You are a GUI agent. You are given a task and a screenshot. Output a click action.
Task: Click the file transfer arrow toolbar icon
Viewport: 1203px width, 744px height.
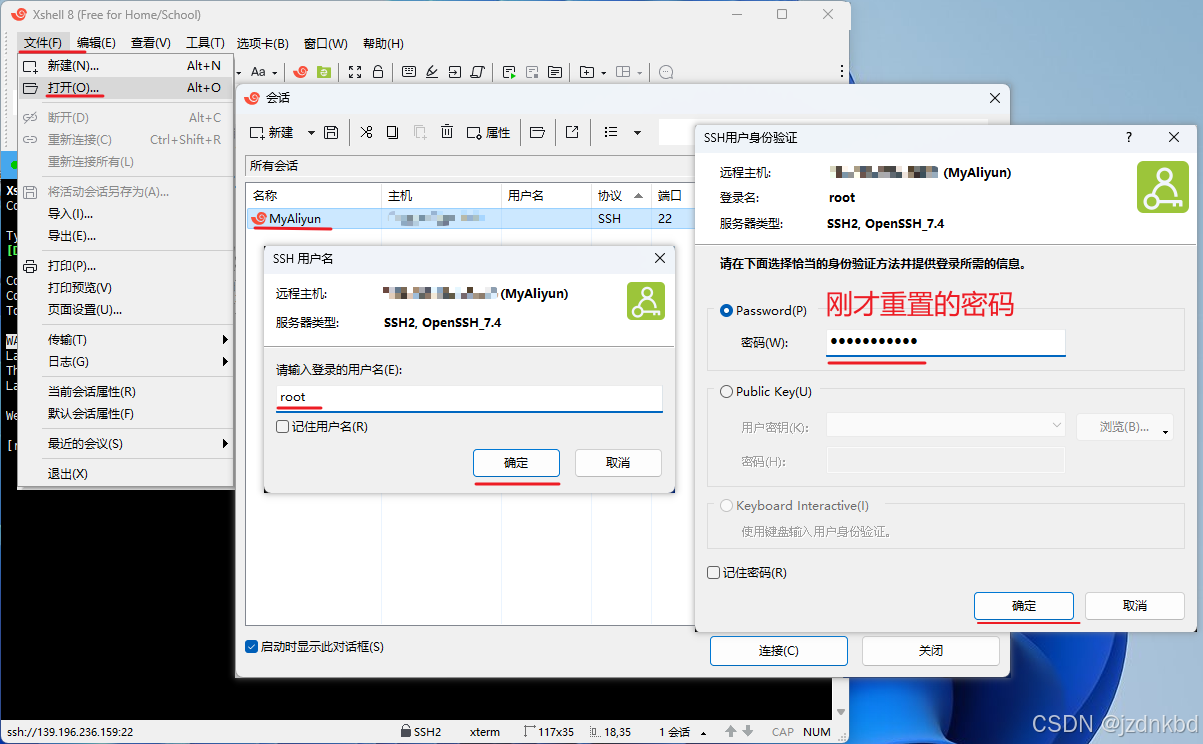tap(454, 72)
